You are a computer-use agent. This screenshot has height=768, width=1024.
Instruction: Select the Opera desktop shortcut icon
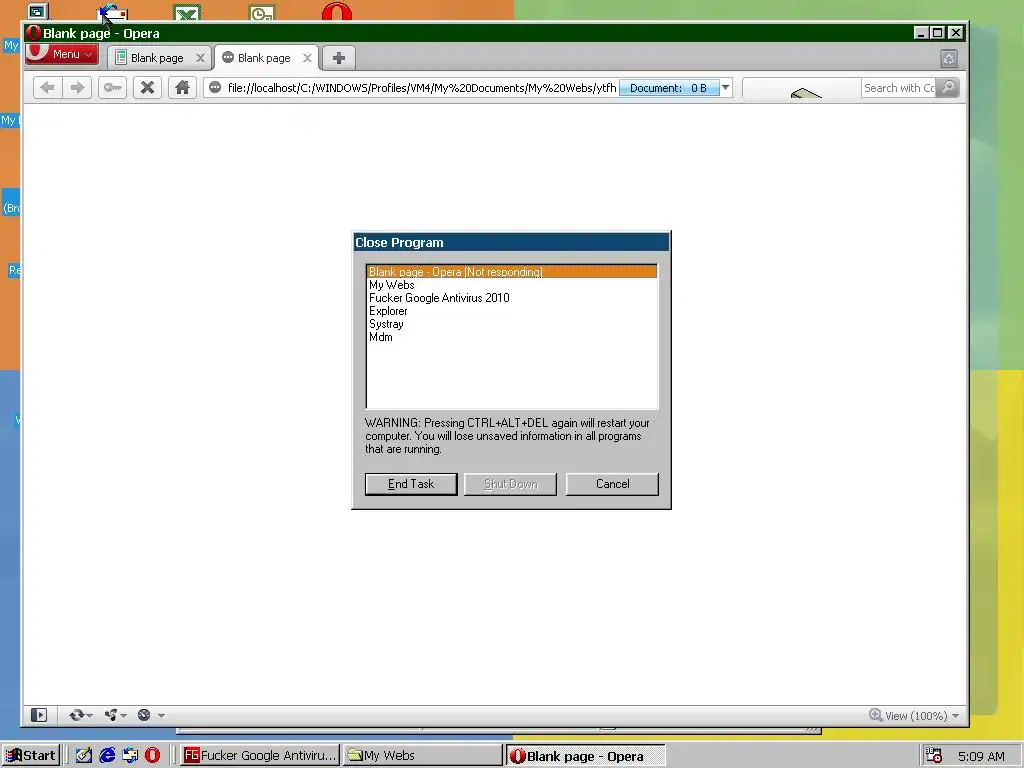pos(337,11)
